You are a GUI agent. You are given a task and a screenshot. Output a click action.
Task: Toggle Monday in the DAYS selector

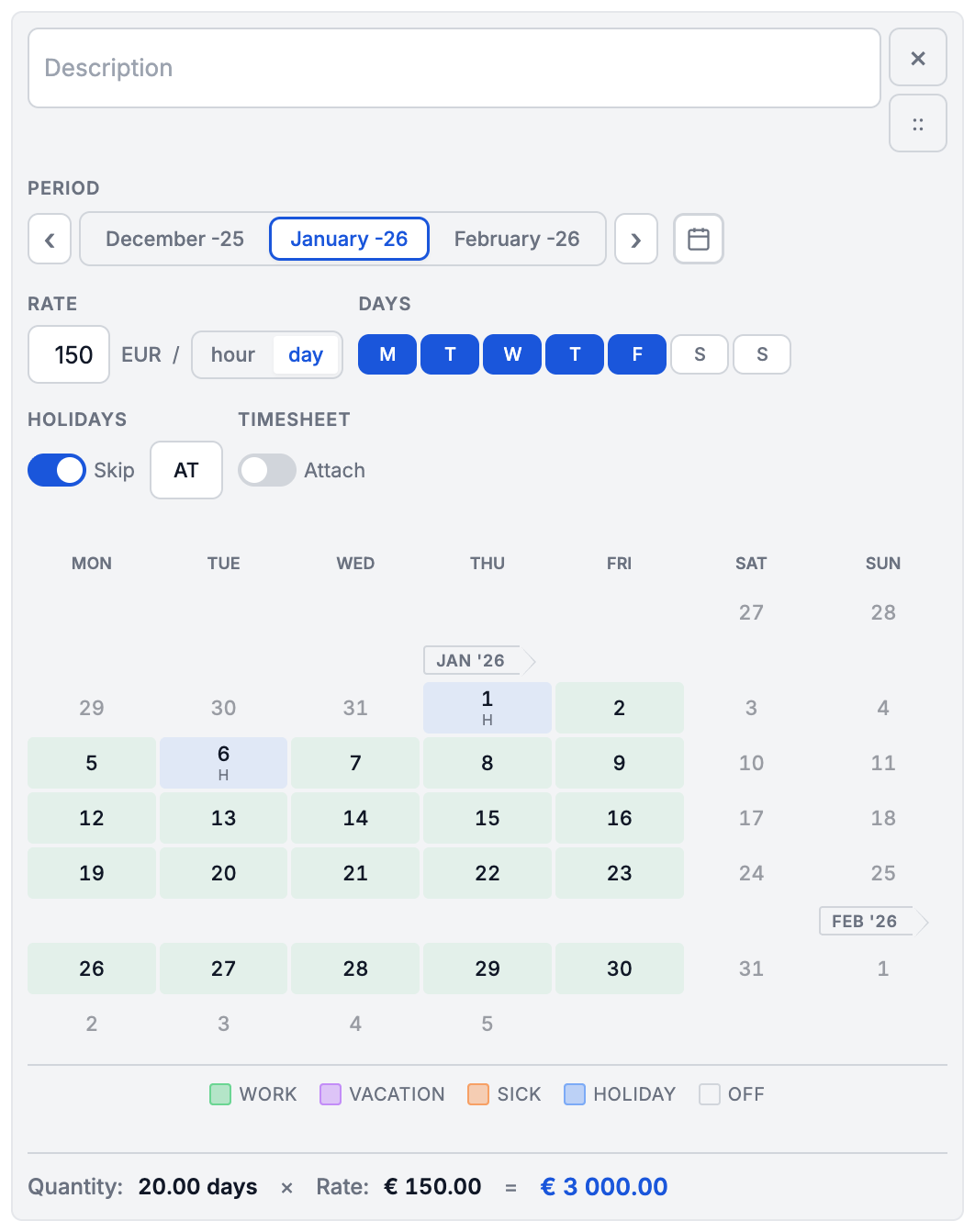387,354
